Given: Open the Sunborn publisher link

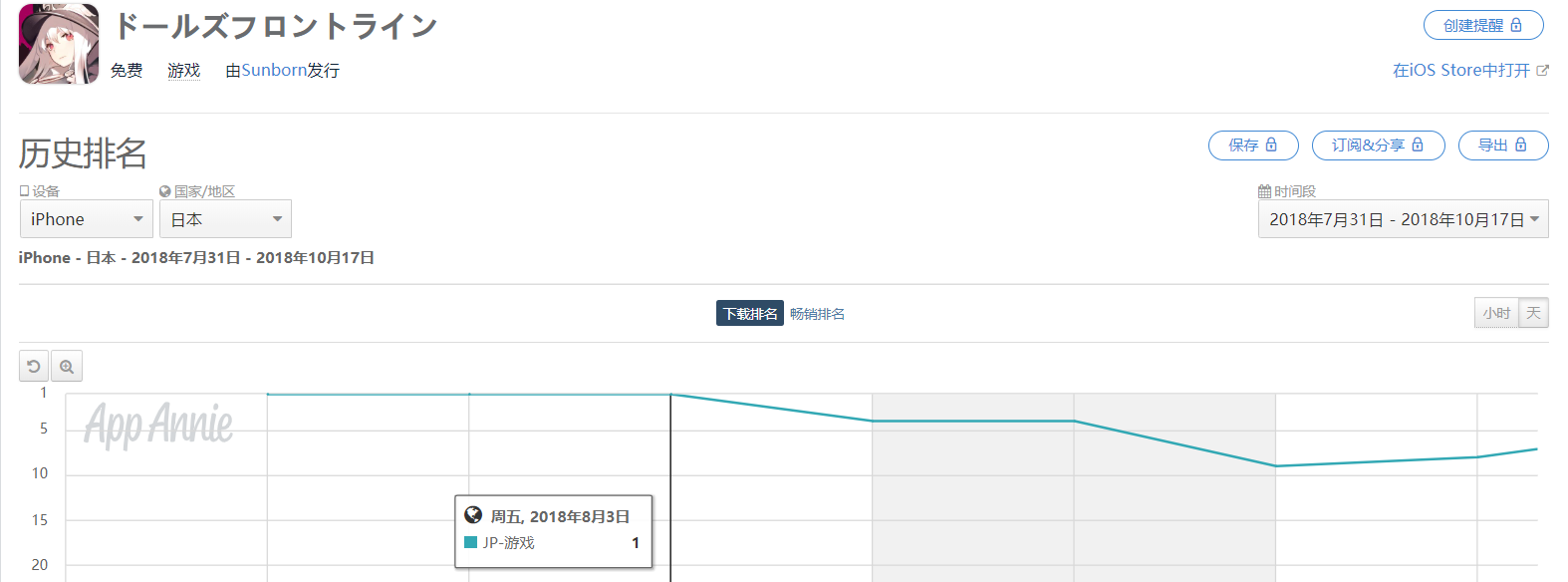Looking at the screenshot, I should click(x=274, y=70).
